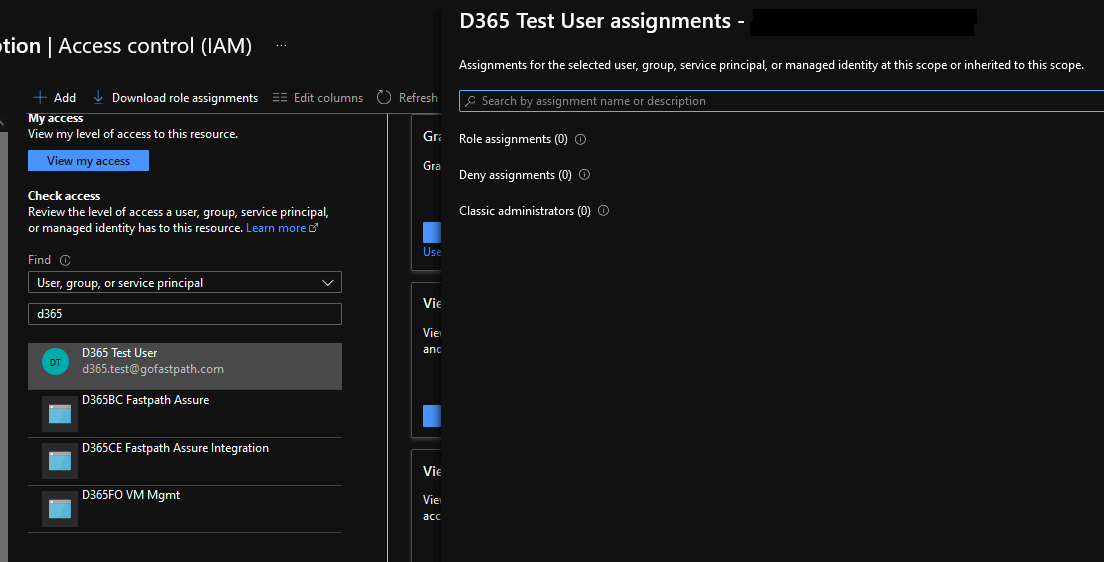Click the search magnifier icon in assignments panel

(x=470, y=101)
